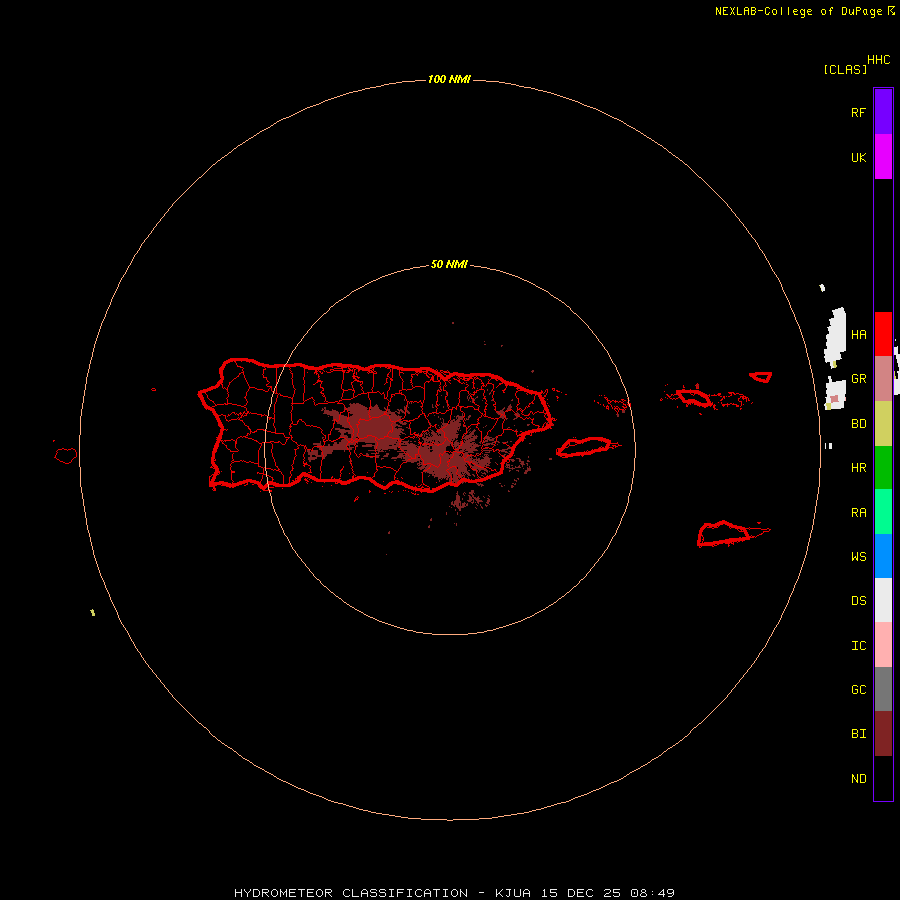Click the ND legend label
The image size is (900, 900).
pos(858,778)
